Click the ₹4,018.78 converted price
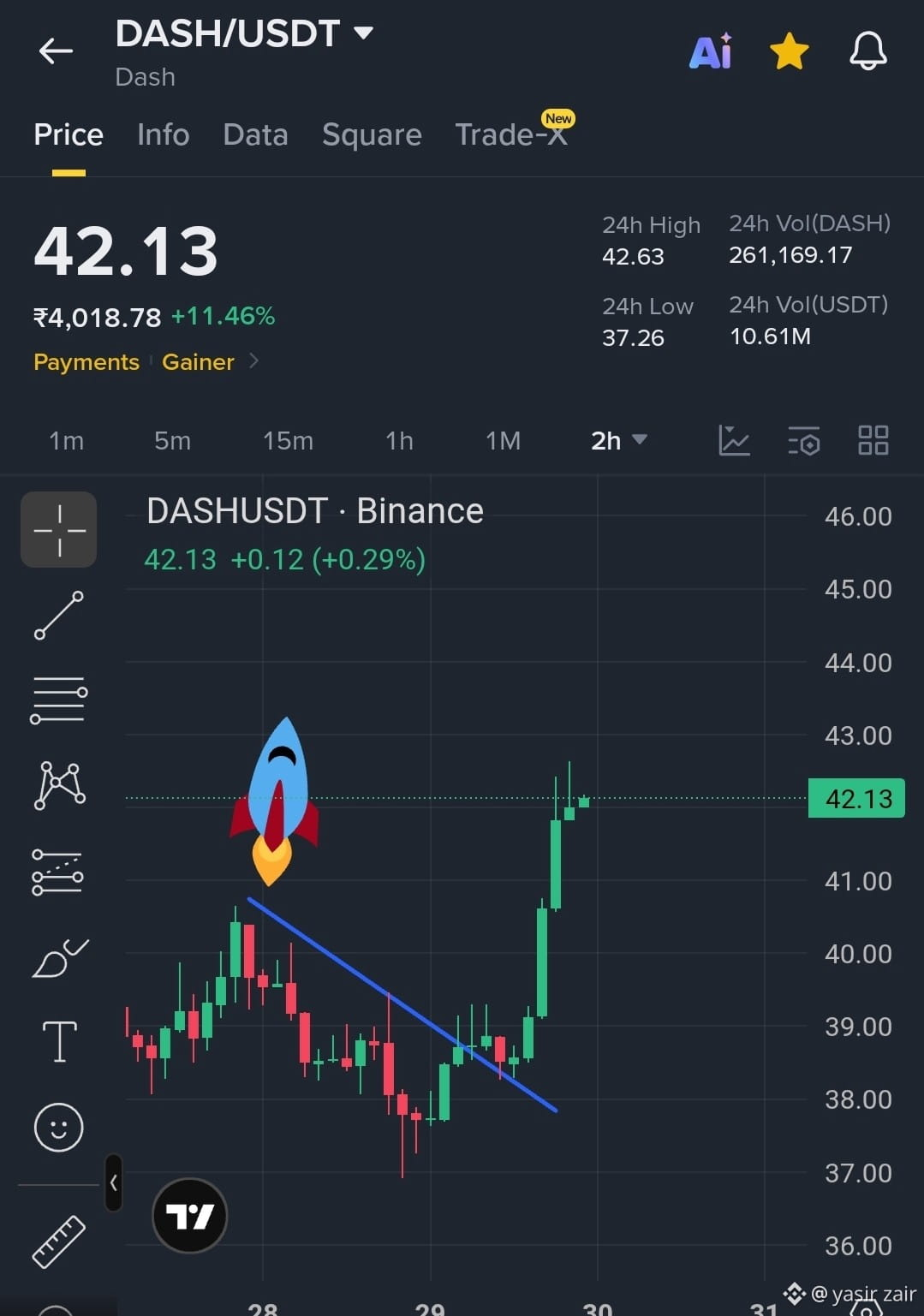The height and width of the screenshot is (1316, 924). coord(97,318)
